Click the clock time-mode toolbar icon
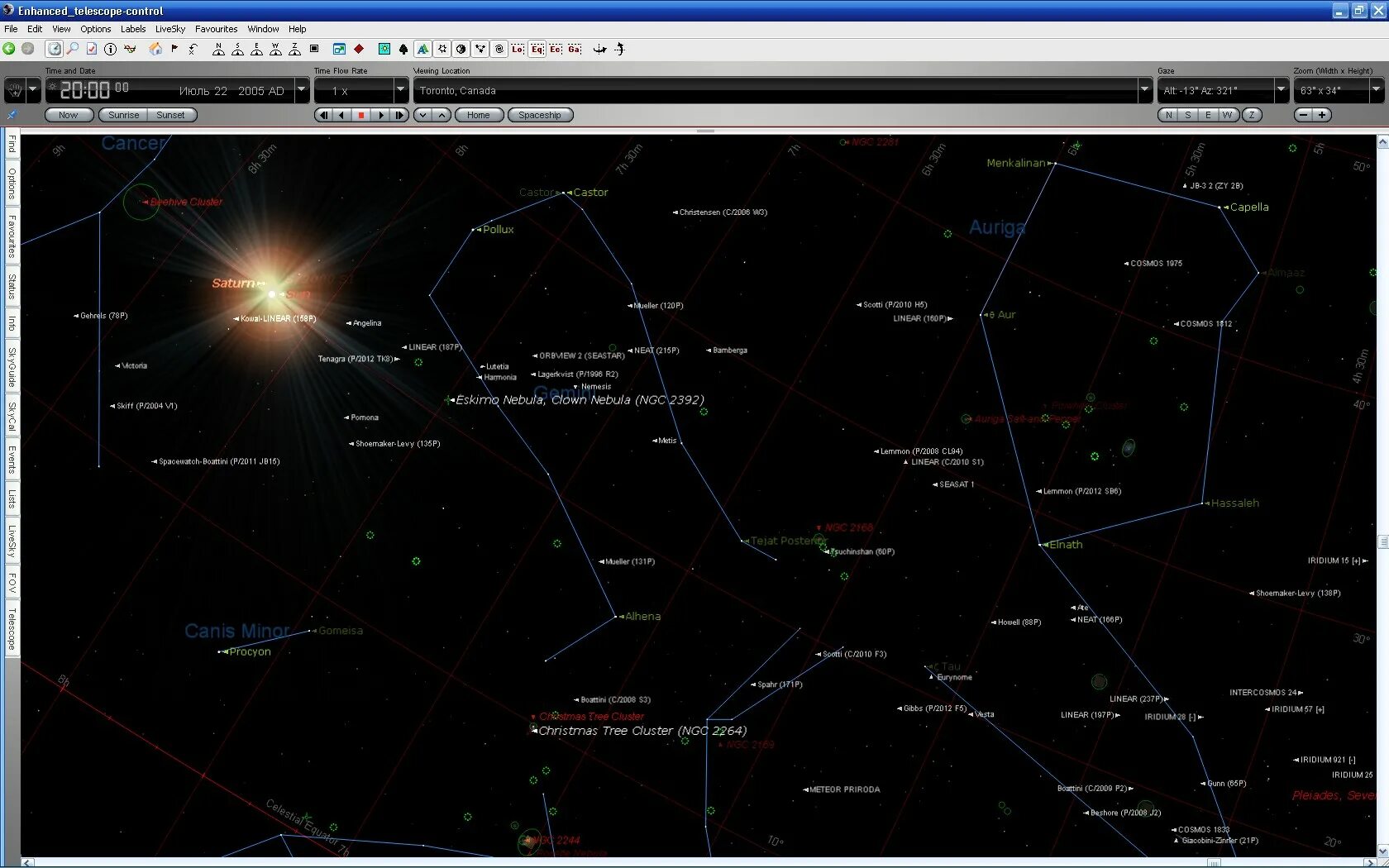The height and width of the screenshot is (868, 1389). click(55, 49)
